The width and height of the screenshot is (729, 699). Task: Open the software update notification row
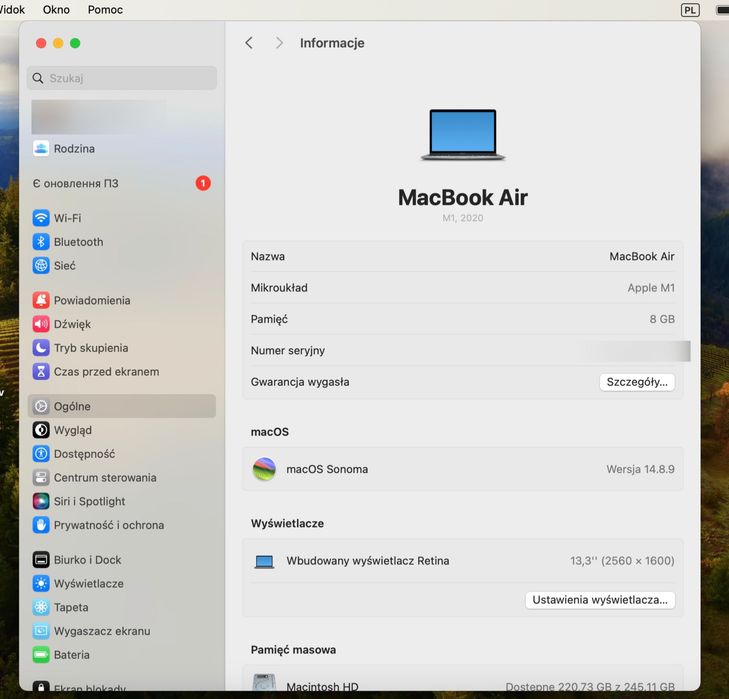click(x=122, y=183)
